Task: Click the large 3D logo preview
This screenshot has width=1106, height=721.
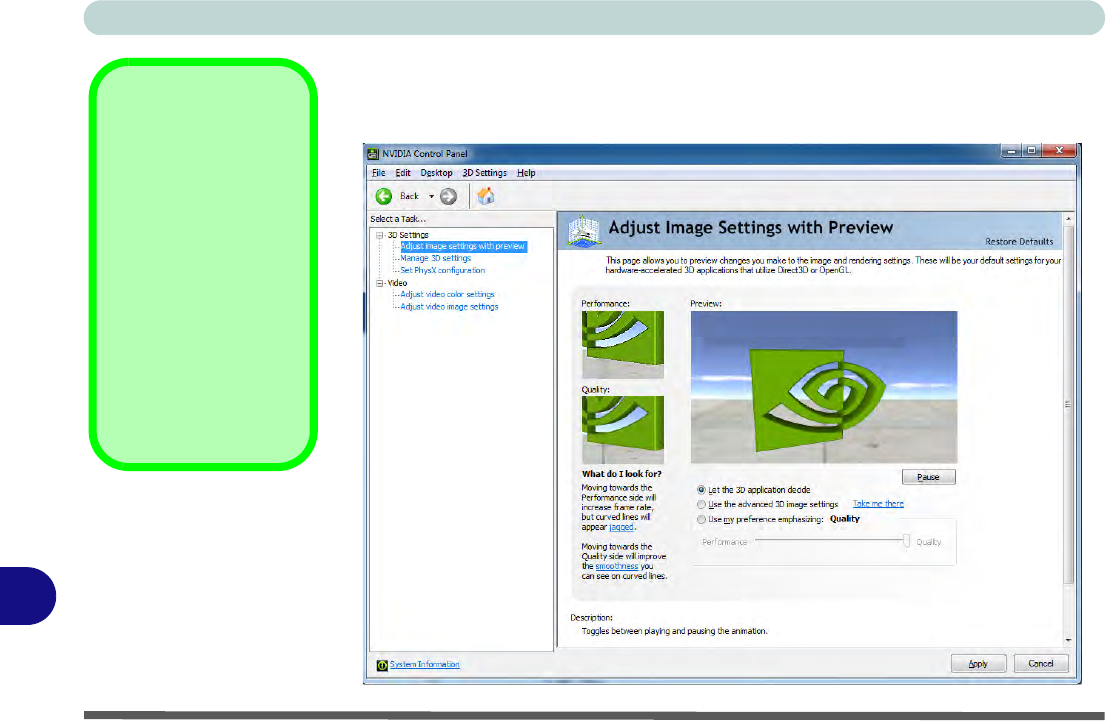Action: 824,387
